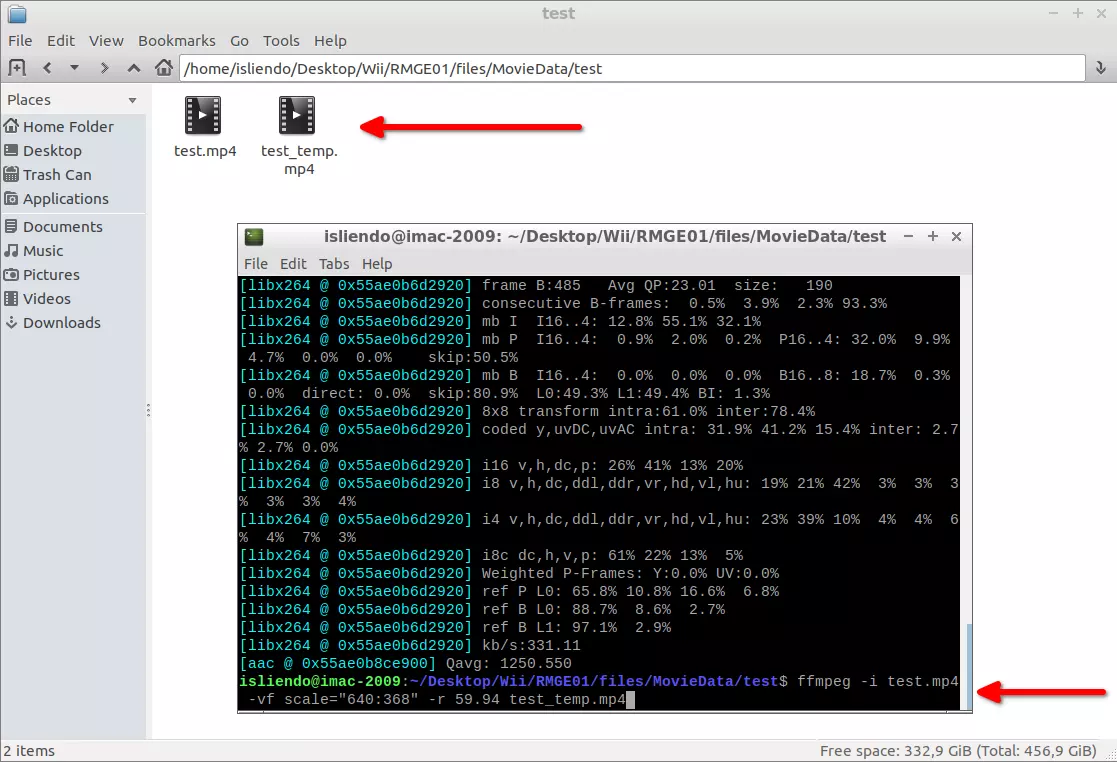Click the ffmpeg command line in terminal

tap(599, 691)
